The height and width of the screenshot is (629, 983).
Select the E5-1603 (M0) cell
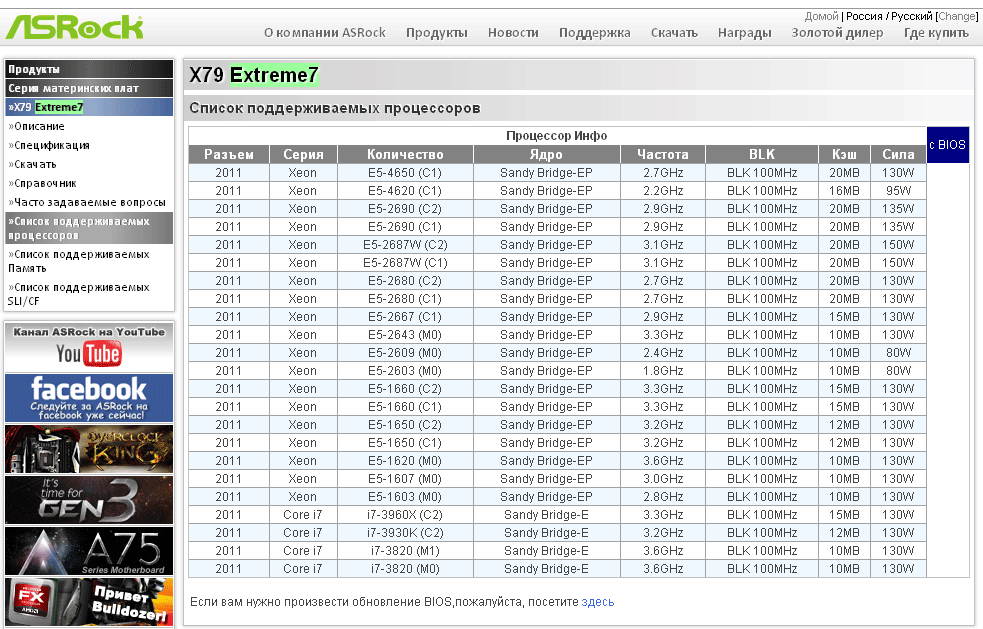(x=405, y=497)
